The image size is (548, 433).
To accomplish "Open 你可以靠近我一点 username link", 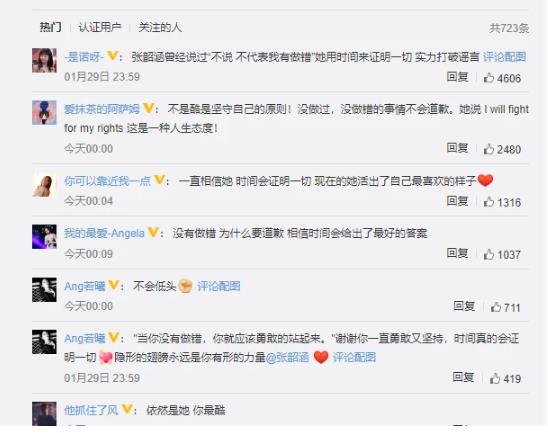I will tap(107, 181).
